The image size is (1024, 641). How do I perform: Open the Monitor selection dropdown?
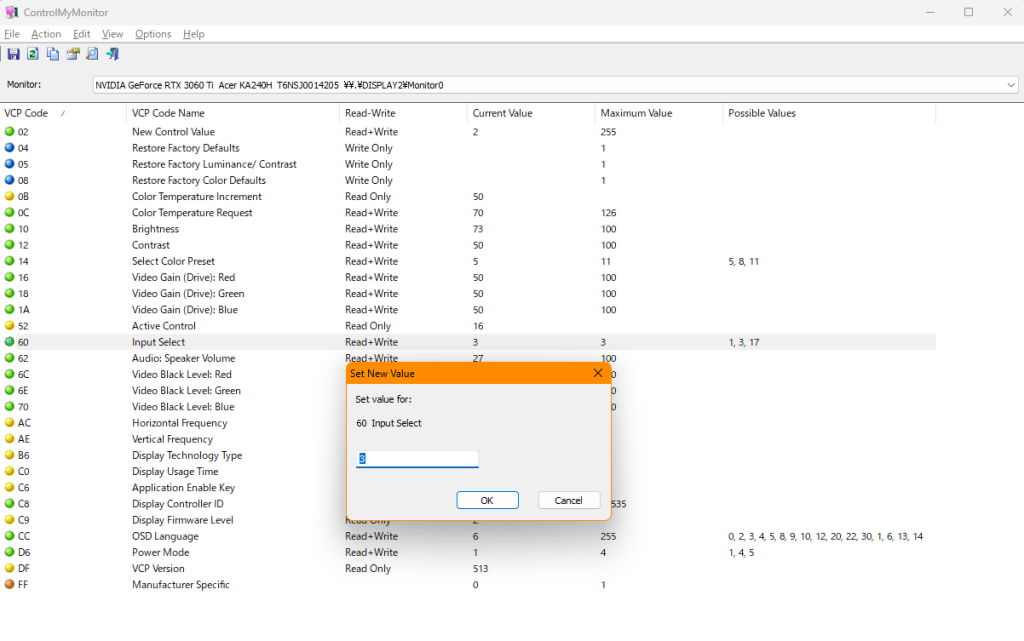pos(1010,85)
